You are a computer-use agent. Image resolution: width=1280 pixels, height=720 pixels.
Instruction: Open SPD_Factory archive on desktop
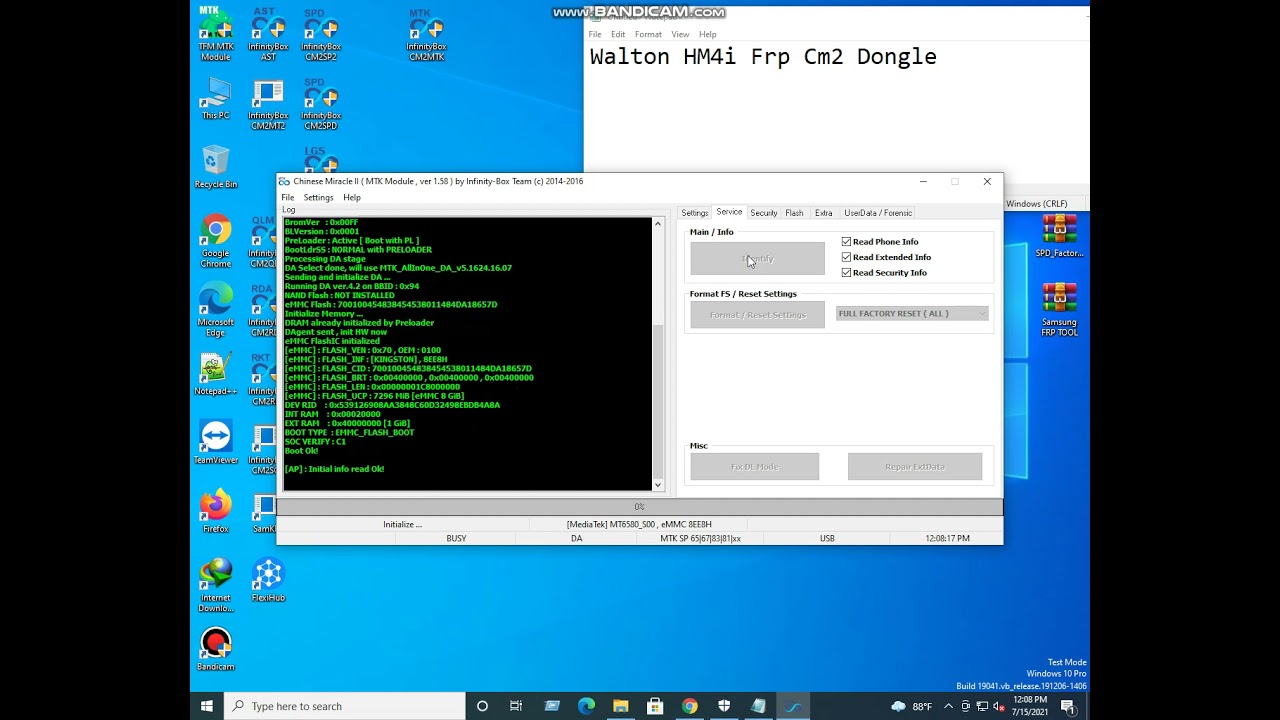(x=1059, y=236)
